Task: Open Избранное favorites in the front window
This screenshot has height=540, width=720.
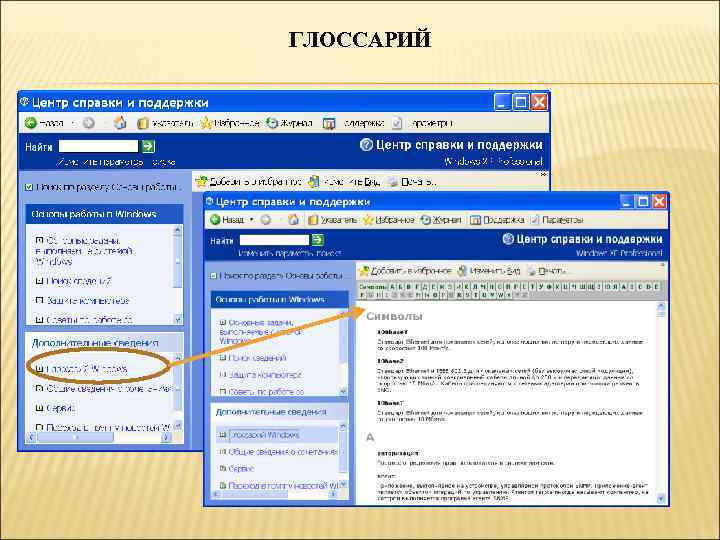Action: (388, 220)
